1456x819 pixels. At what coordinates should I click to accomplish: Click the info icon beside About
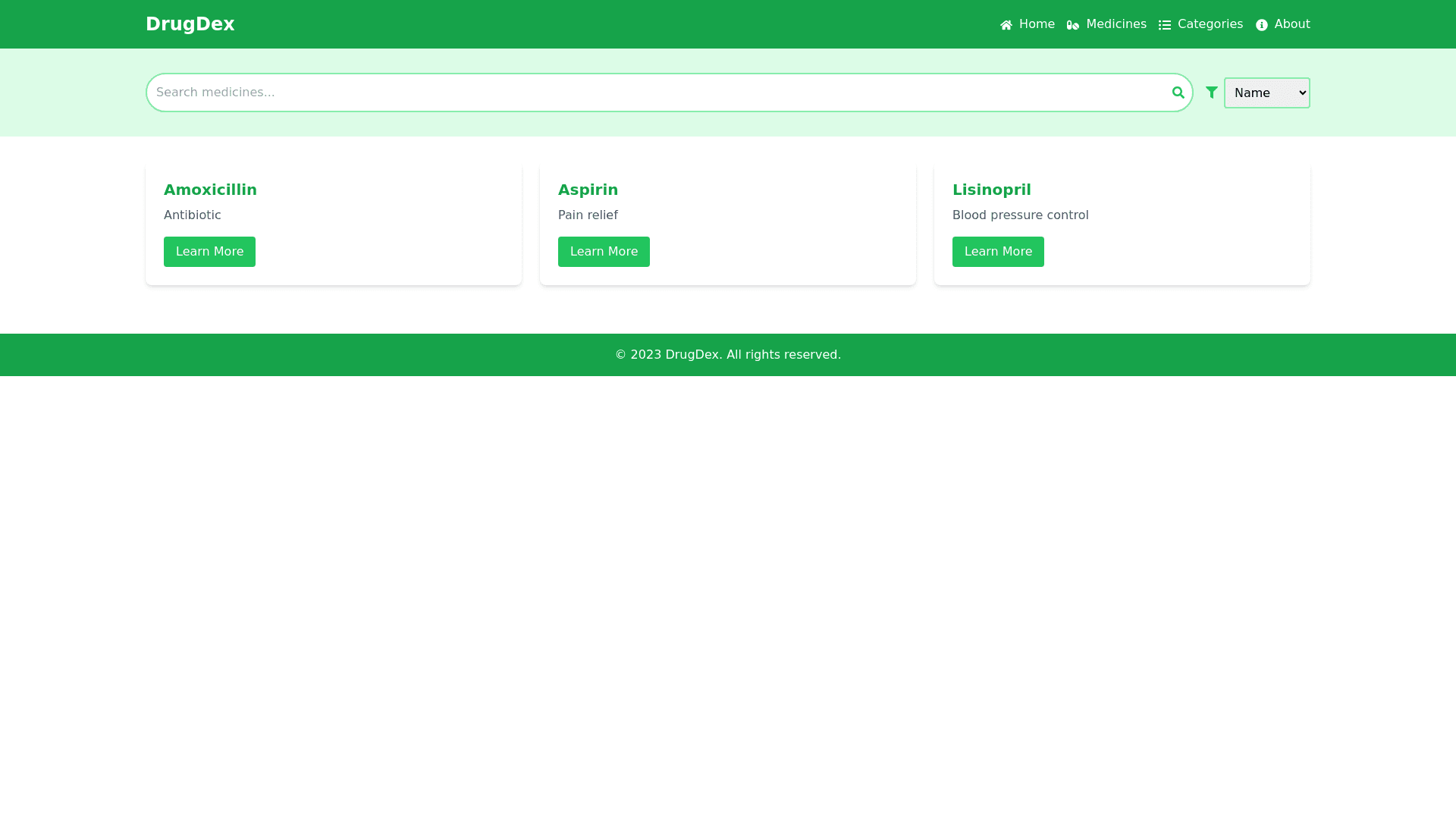[x=1260, y=24]
